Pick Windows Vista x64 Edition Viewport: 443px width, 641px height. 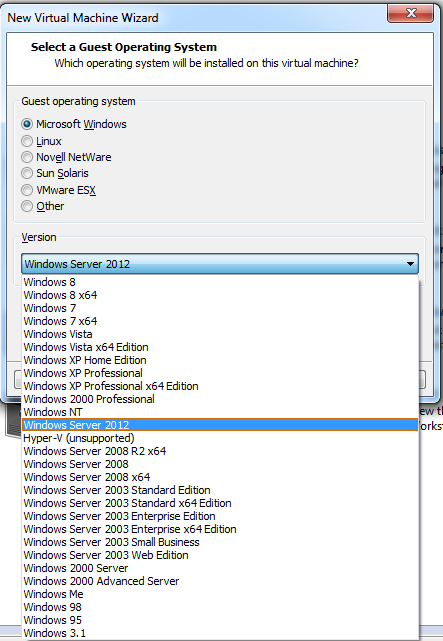coord(220,347)
